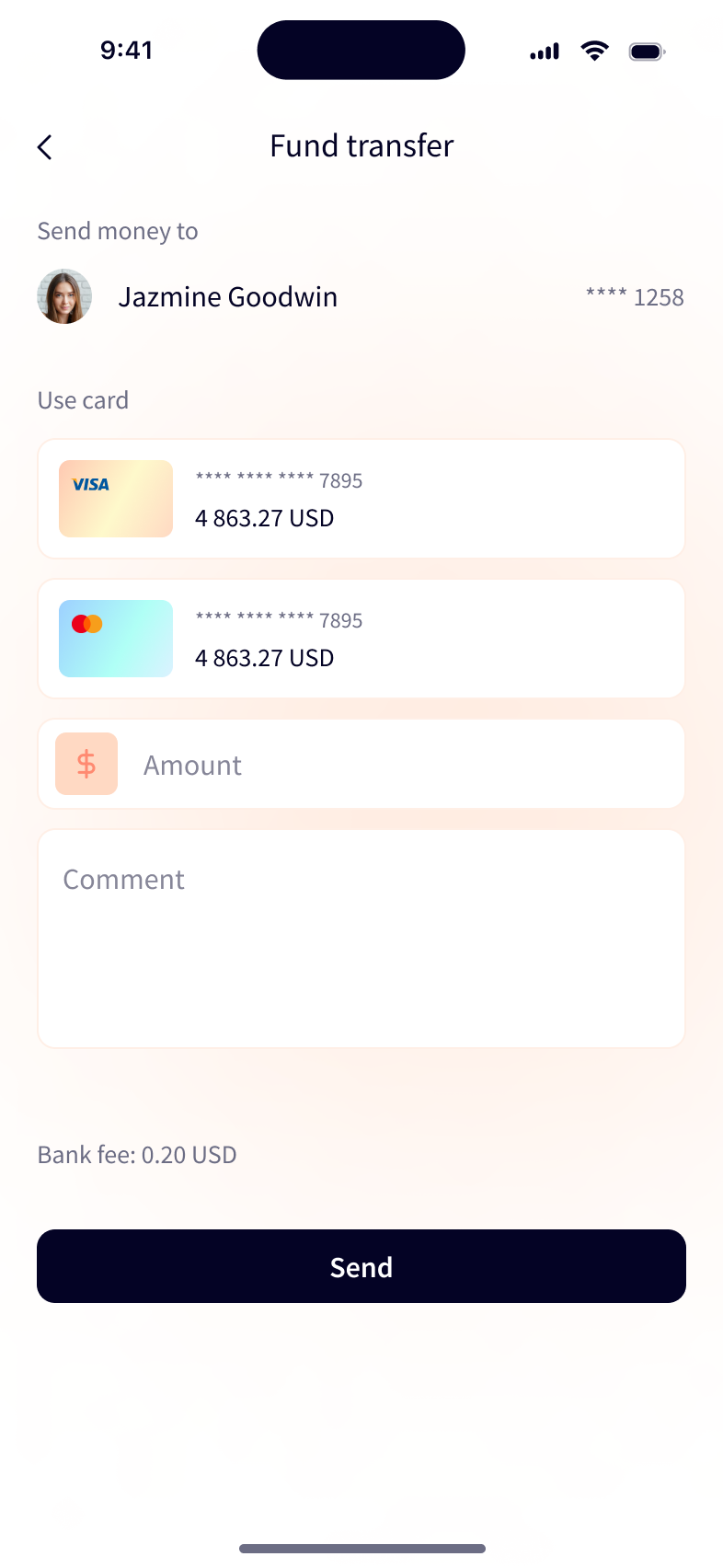
Task: Focus the Comment text box
Action: coord(361,939)
